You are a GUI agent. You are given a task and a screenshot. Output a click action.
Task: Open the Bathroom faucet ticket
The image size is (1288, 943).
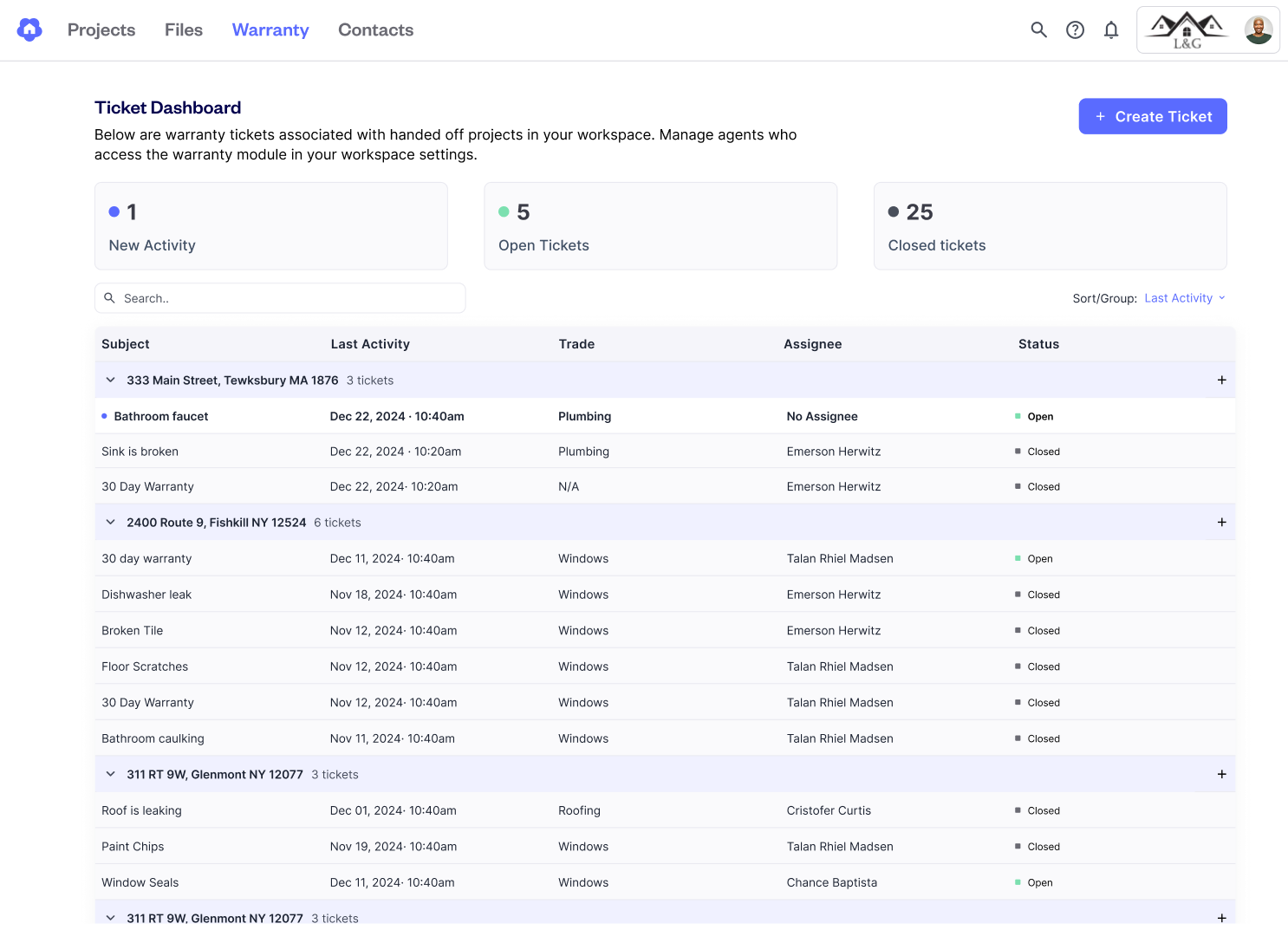pyautogui.click(x=665, y=416)
